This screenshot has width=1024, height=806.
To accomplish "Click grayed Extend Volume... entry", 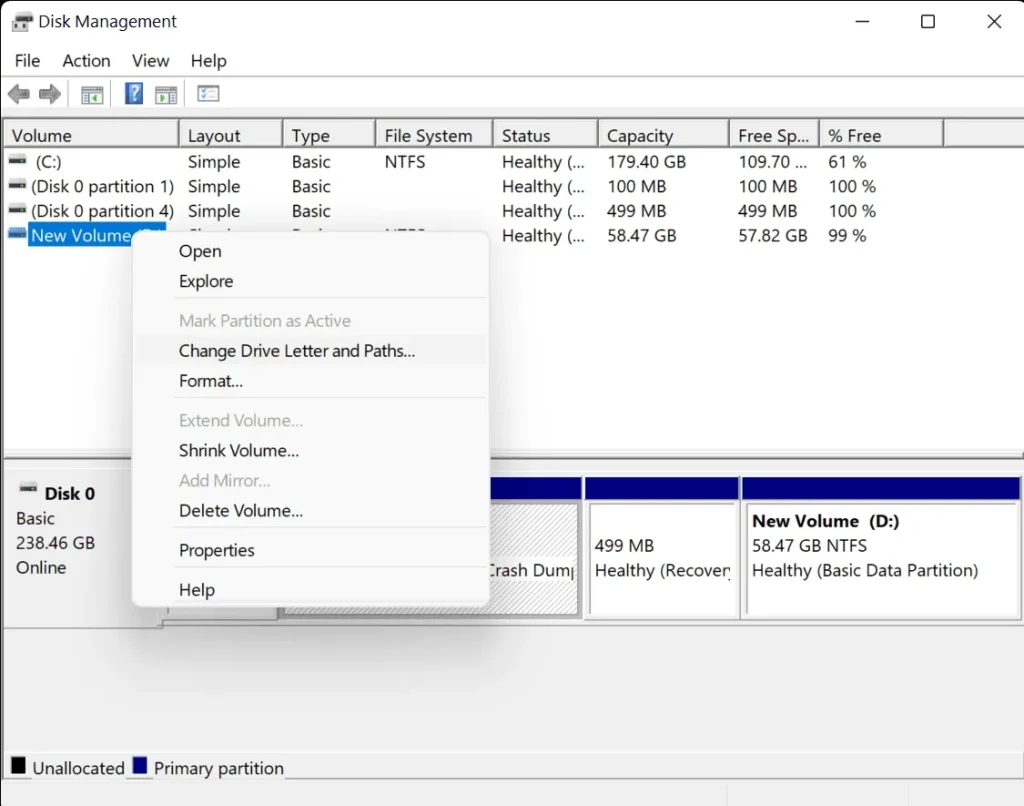I will [x=311, y=421].
